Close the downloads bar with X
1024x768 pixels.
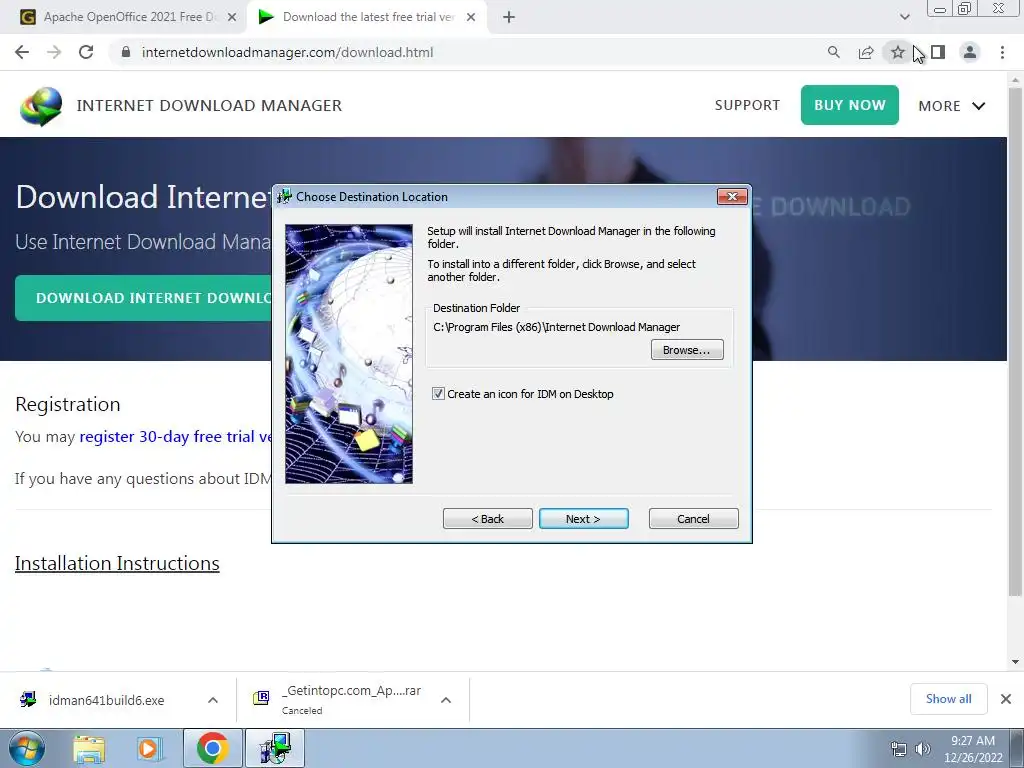(1006, 699)
